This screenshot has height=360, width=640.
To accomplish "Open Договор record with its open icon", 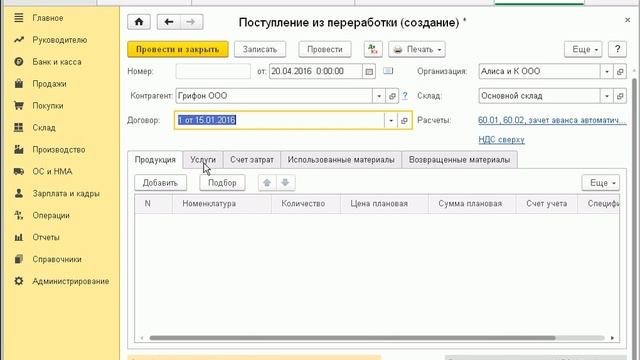I will 404,120.
